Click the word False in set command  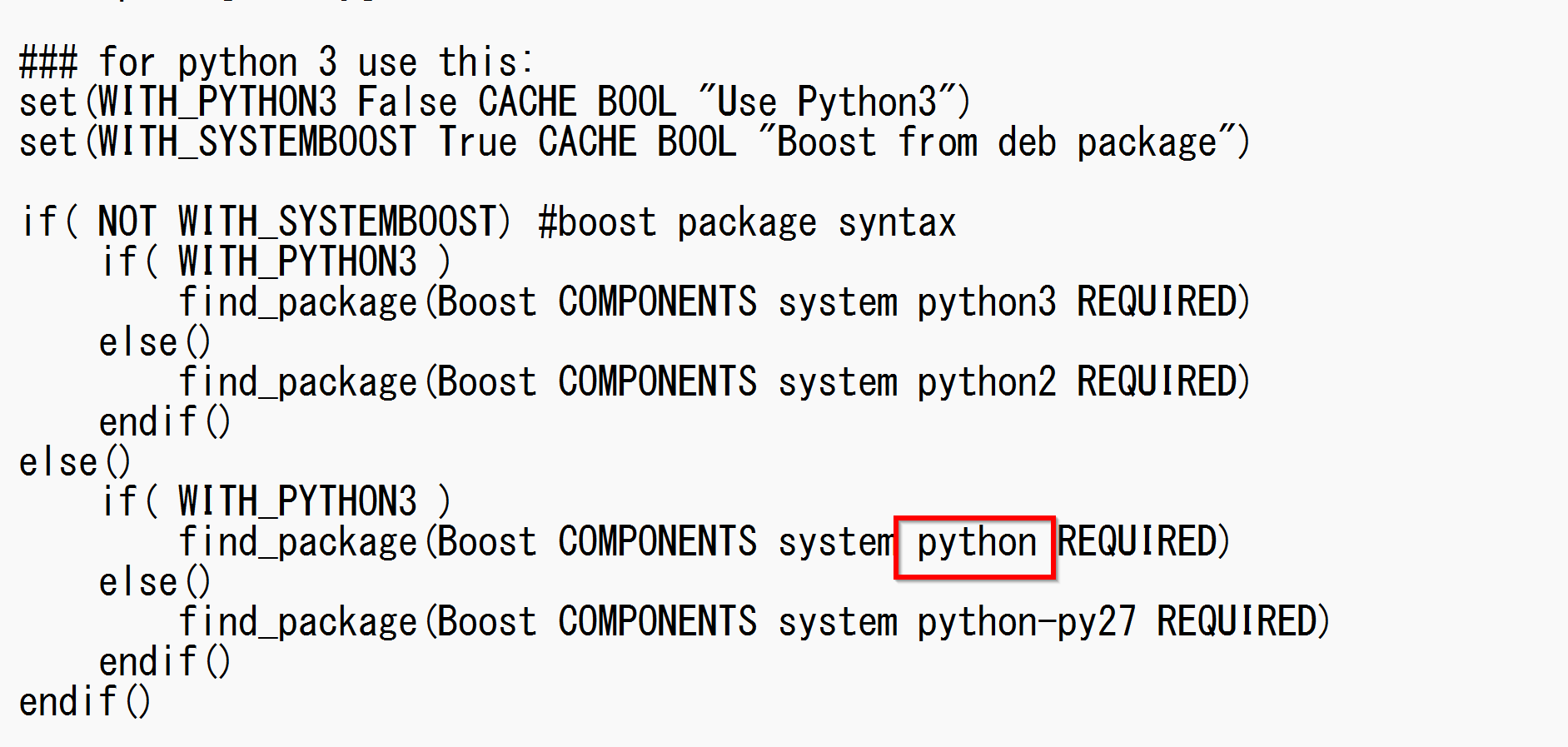click(x=406, y=102)
